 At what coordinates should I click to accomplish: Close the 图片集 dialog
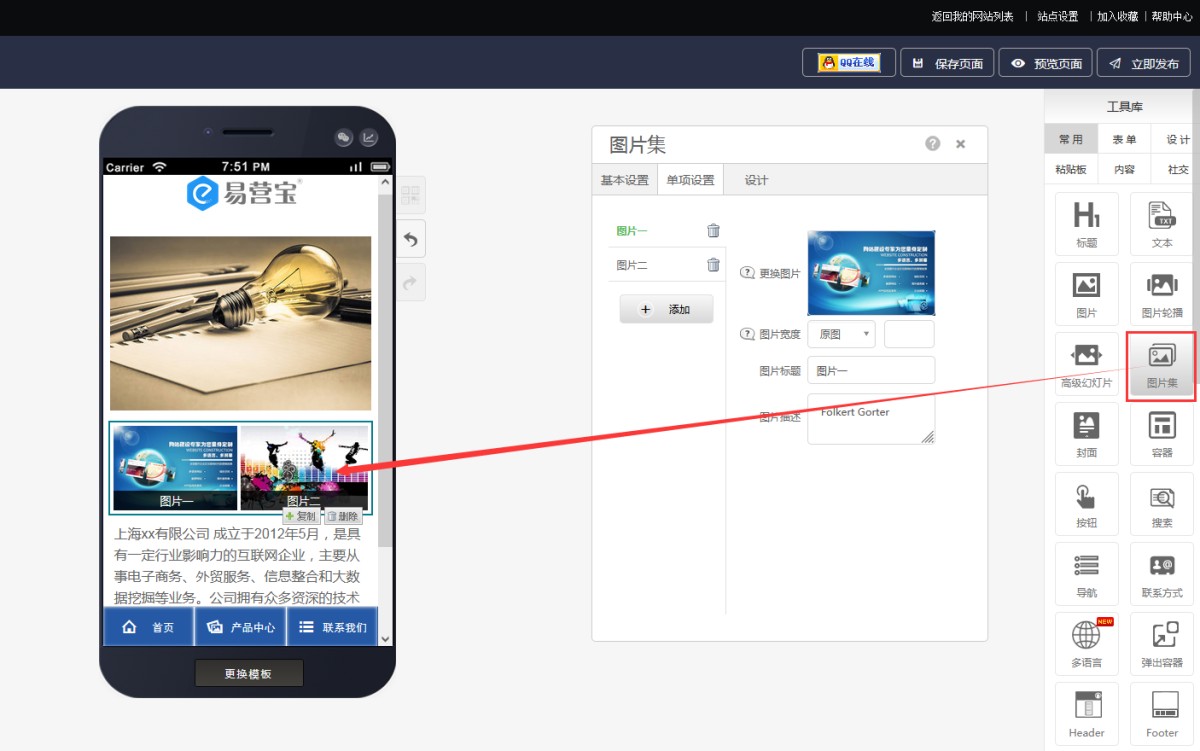(961, 144)
